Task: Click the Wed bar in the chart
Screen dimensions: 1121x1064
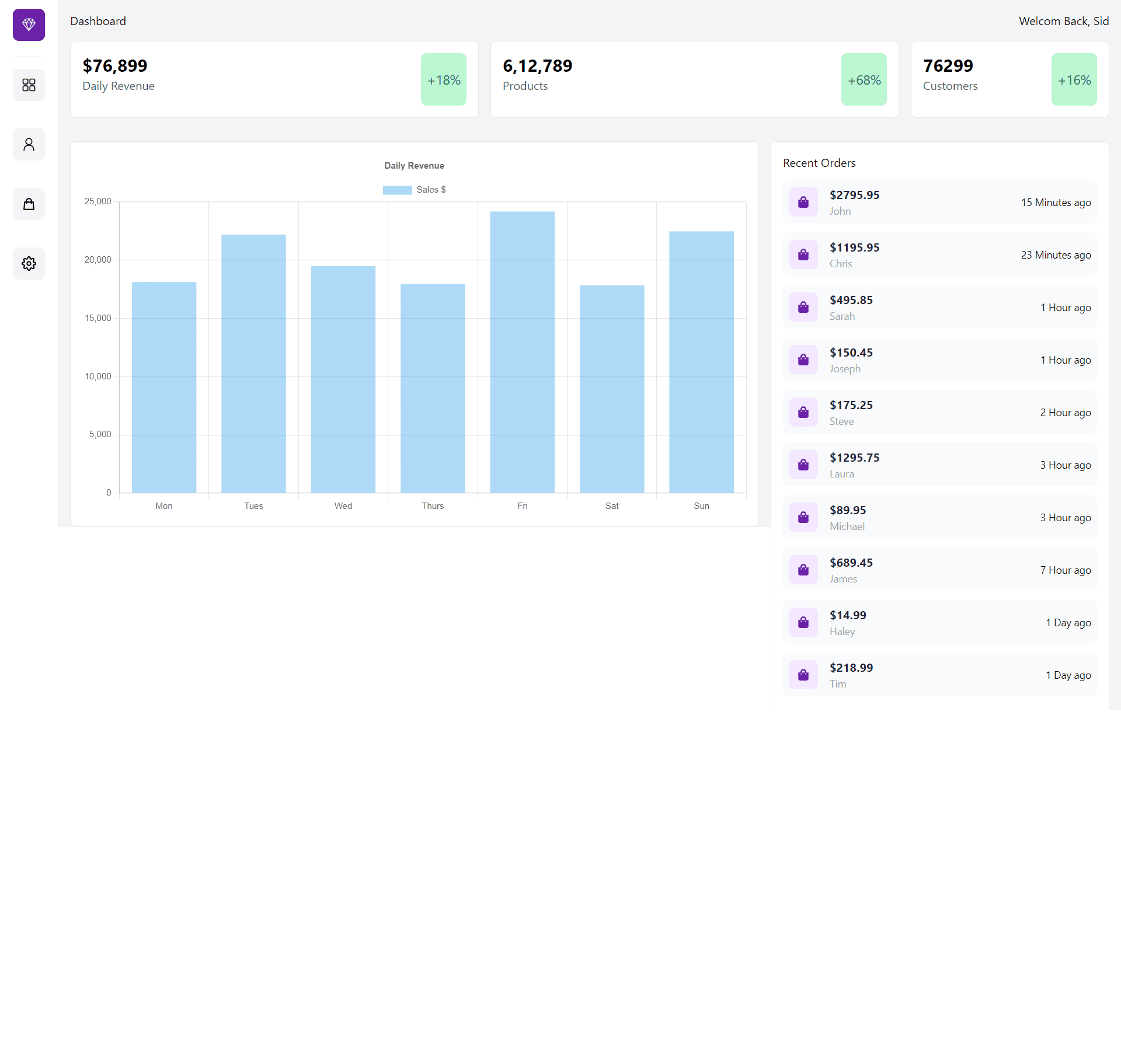Action: 343,379
